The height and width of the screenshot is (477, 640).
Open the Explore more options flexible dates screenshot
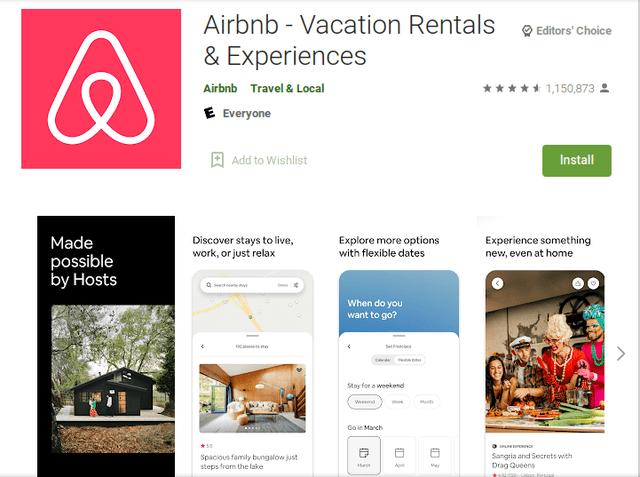[399, 346]
